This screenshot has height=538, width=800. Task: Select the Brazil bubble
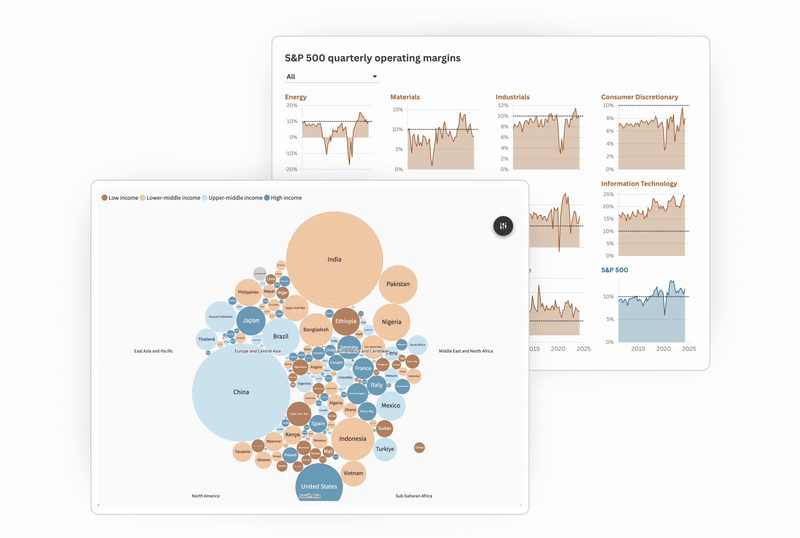(x=281, y=337)
